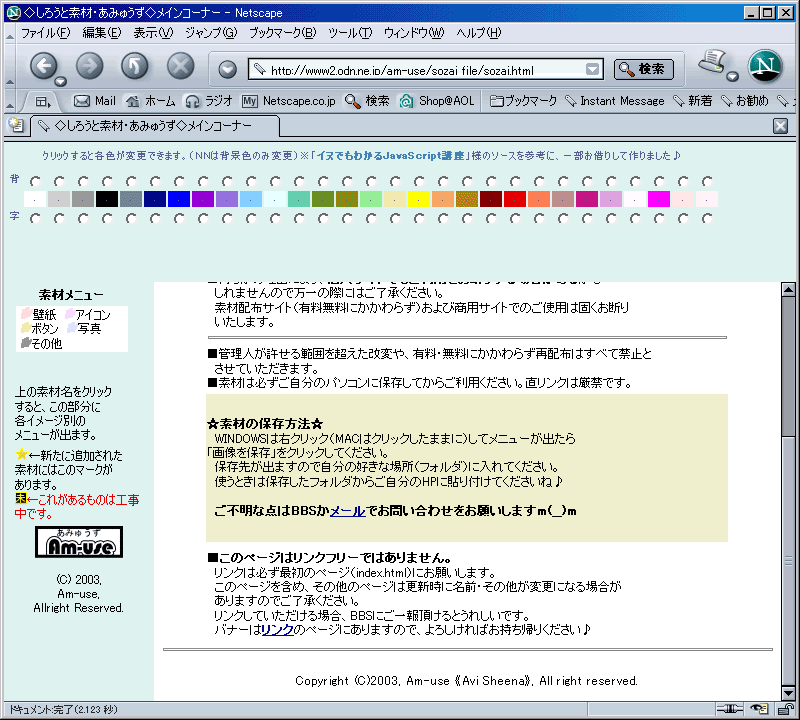Select text-color radio below the black swatch

coord(107,218)
